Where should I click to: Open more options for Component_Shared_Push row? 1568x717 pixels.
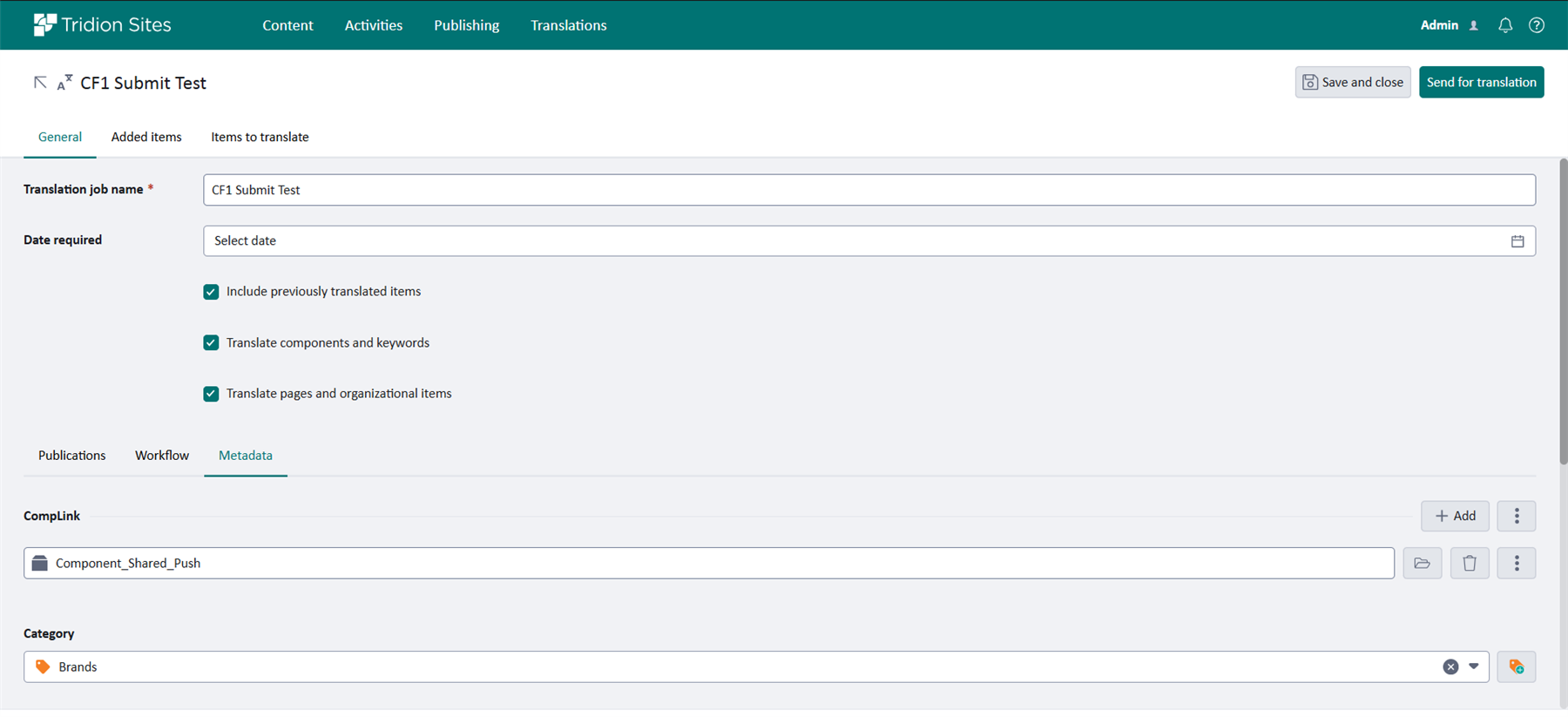point(1516,564)
